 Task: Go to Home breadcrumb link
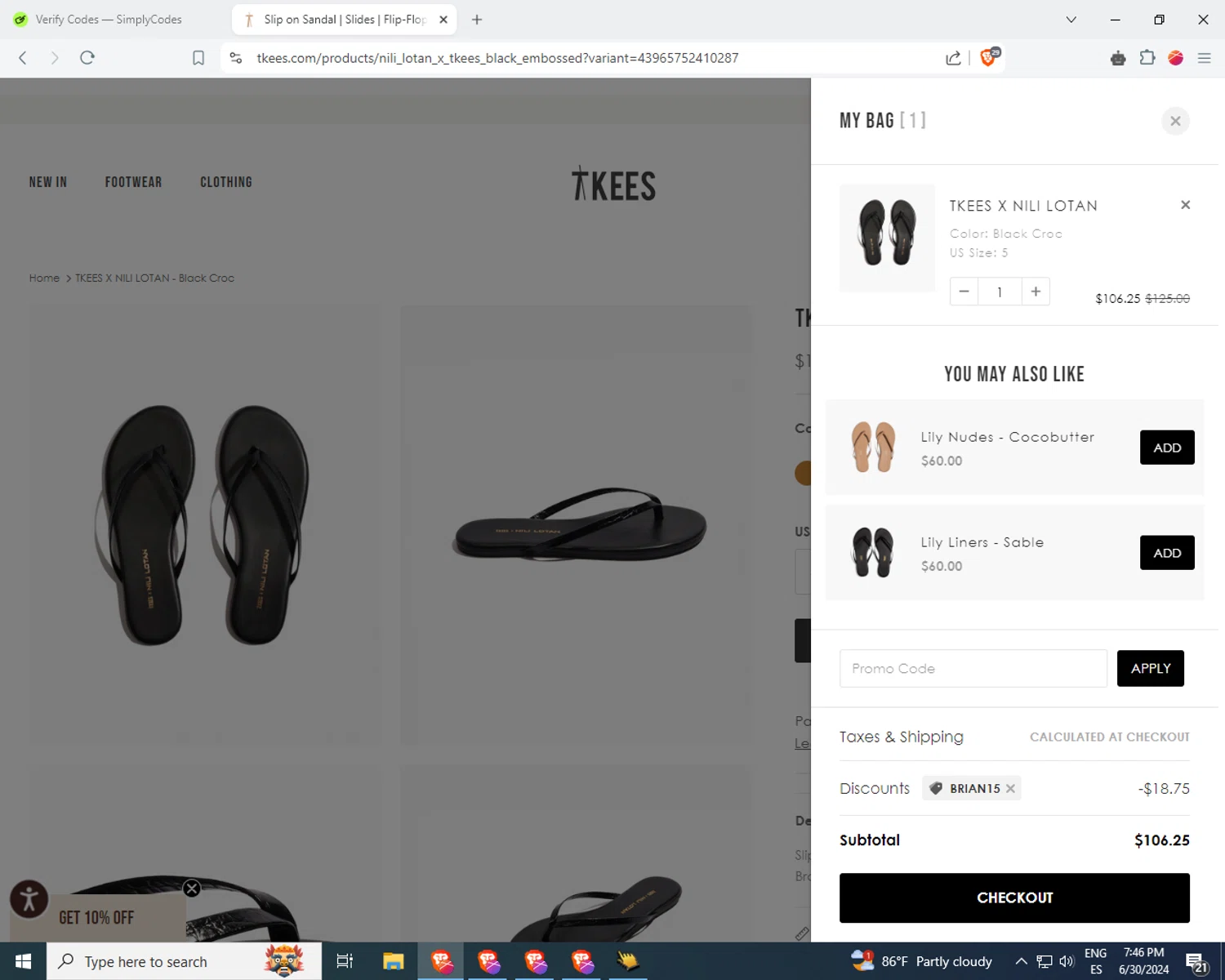coord(44,278)
